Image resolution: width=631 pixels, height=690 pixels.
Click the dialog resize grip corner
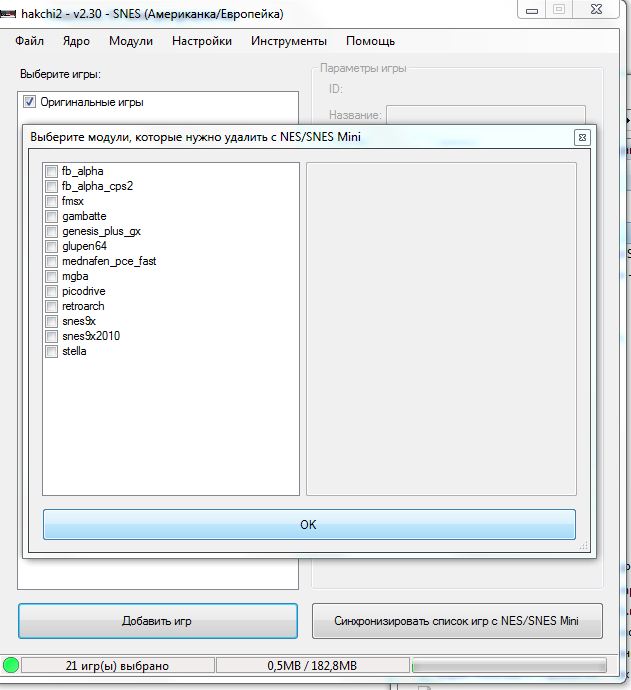(x=583, y=546)
